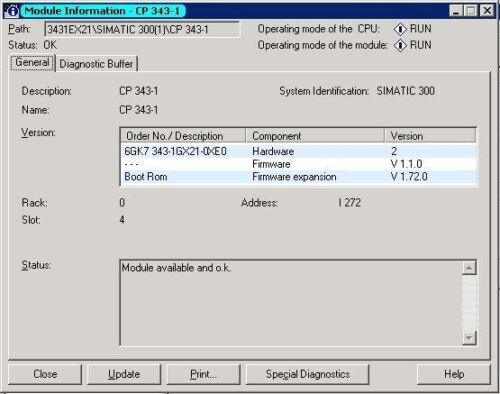Click the Slot value 4
Image resolution: width=500 pixels, height=394 pixels.
(x=122, y=220)
